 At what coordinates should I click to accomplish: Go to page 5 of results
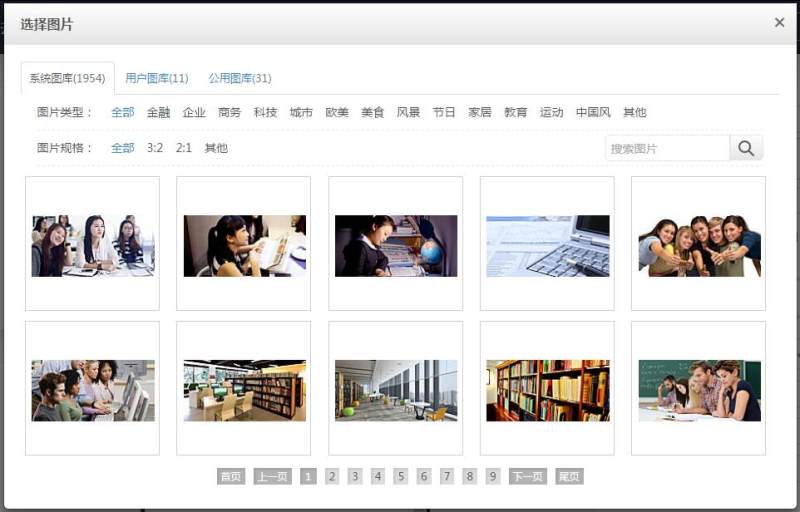pyautogui.click(x=400, y=477)
